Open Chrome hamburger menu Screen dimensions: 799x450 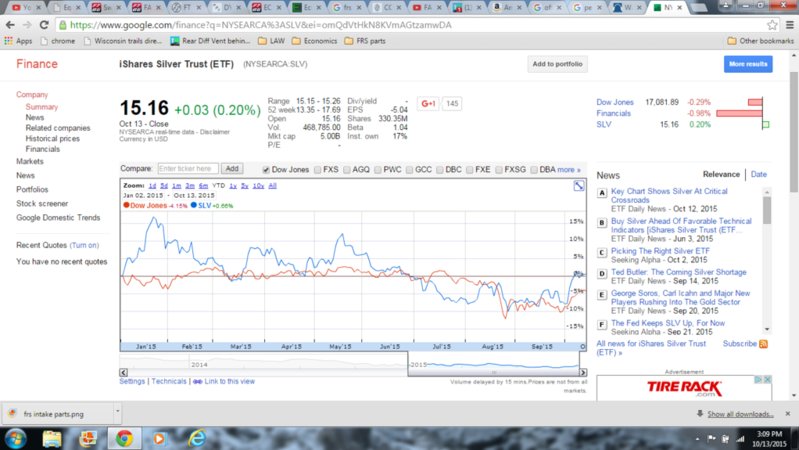coord(789,25)
